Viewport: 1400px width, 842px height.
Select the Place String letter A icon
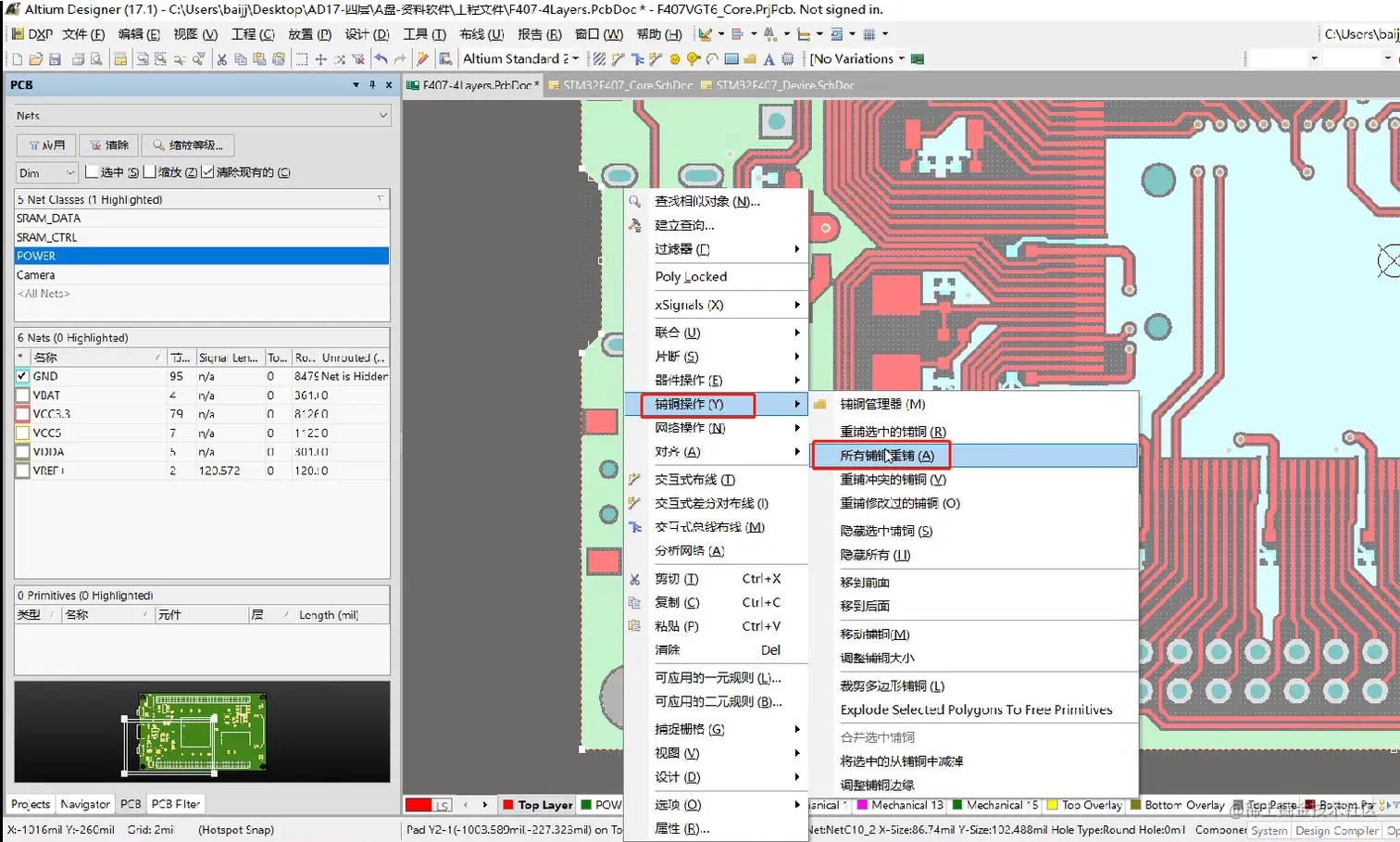(769, 59)
